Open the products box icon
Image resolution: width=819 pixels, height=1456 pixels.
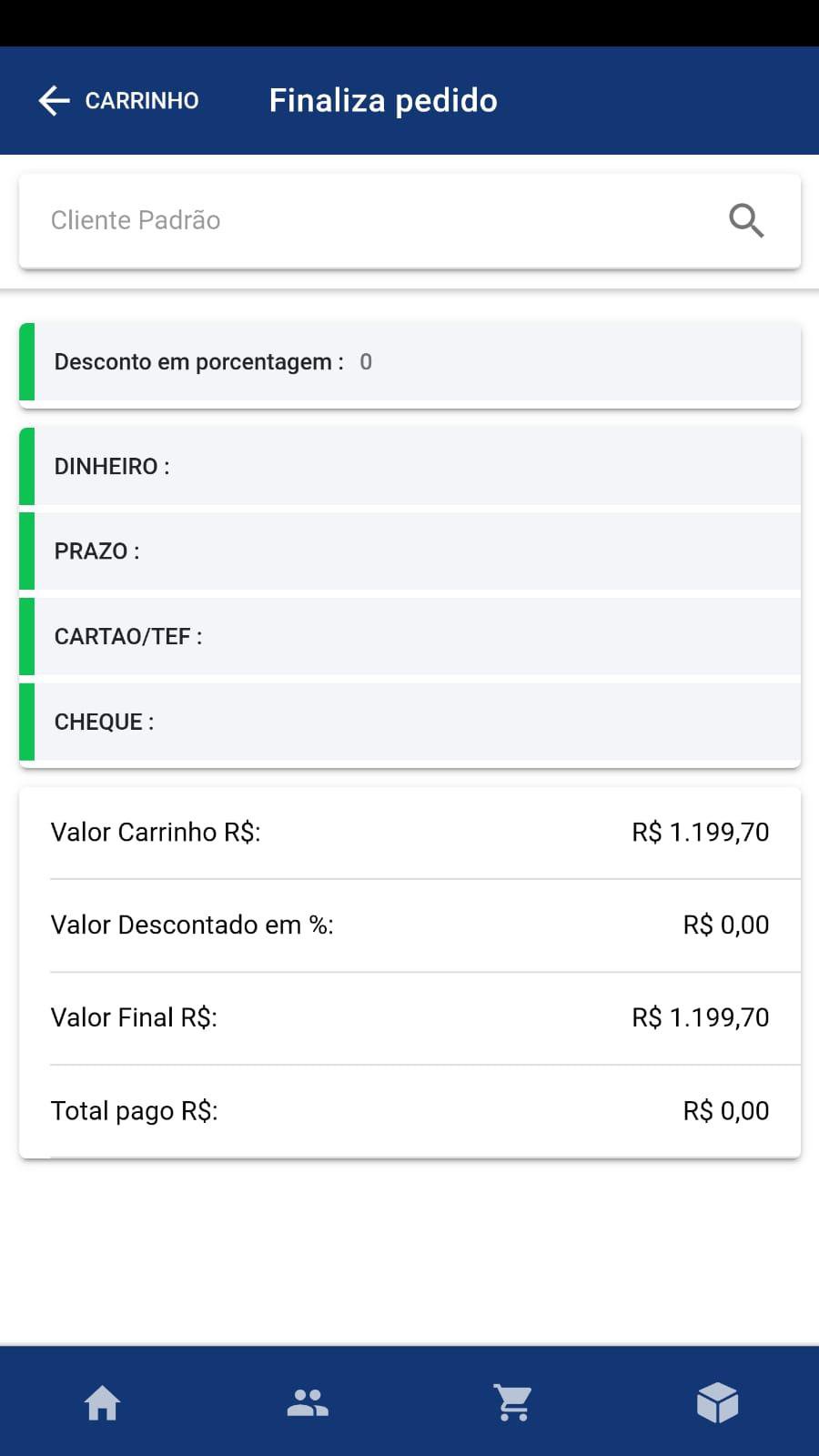[x=717, y=1402]
